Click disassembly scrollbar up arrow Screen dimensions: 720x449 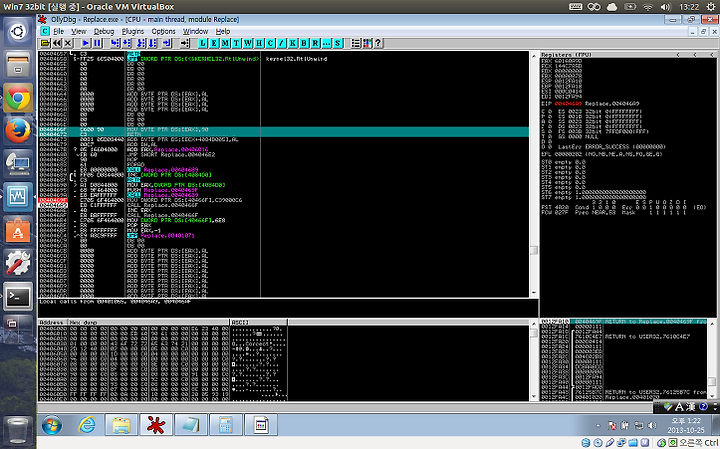(x=534, y=56)
